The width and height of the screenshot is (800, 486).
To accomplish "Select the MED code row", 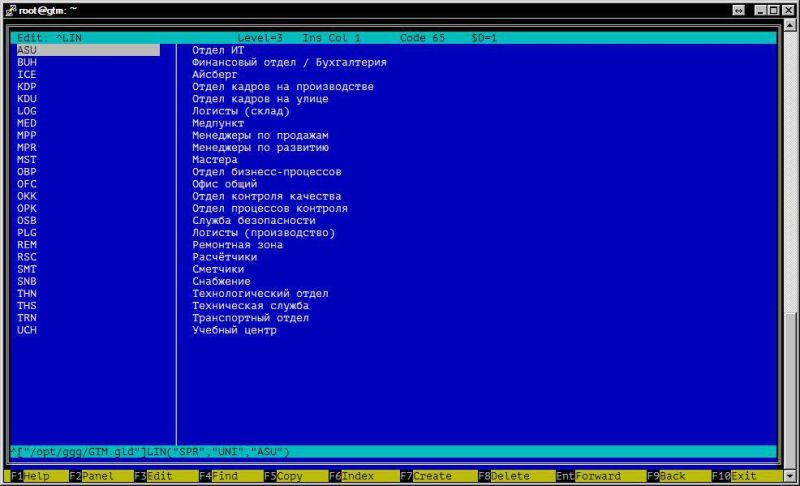I will tap(27, 123).
